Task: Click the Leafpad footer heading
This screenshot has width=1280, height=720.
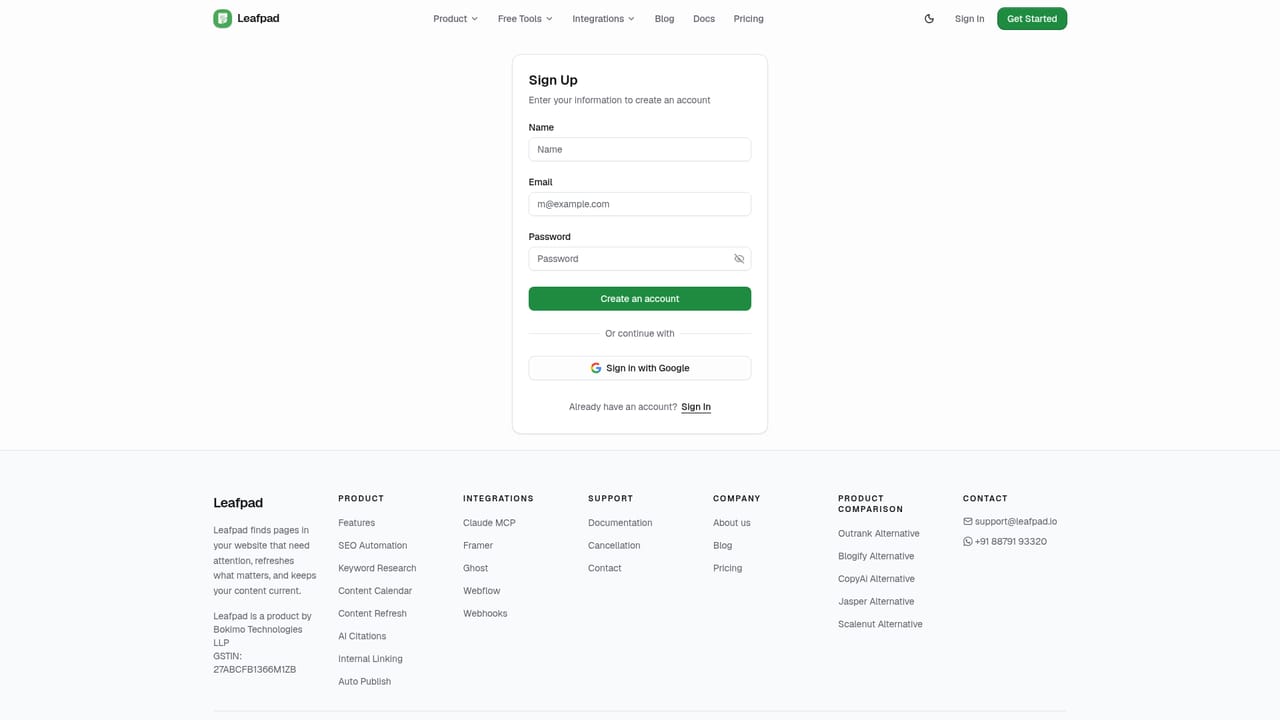Action: click(x=238, y=503)
